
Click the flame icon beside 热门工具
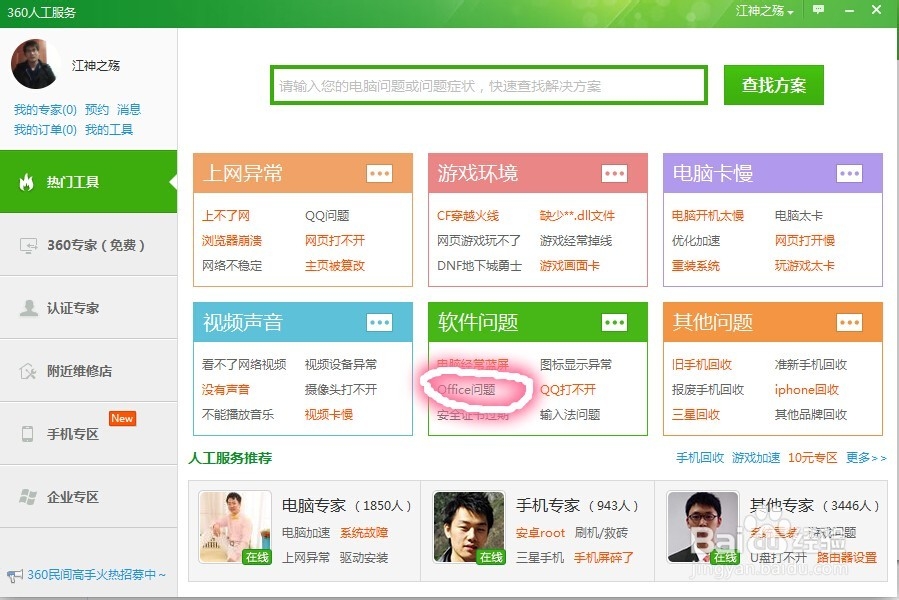[x=26, y=182]
